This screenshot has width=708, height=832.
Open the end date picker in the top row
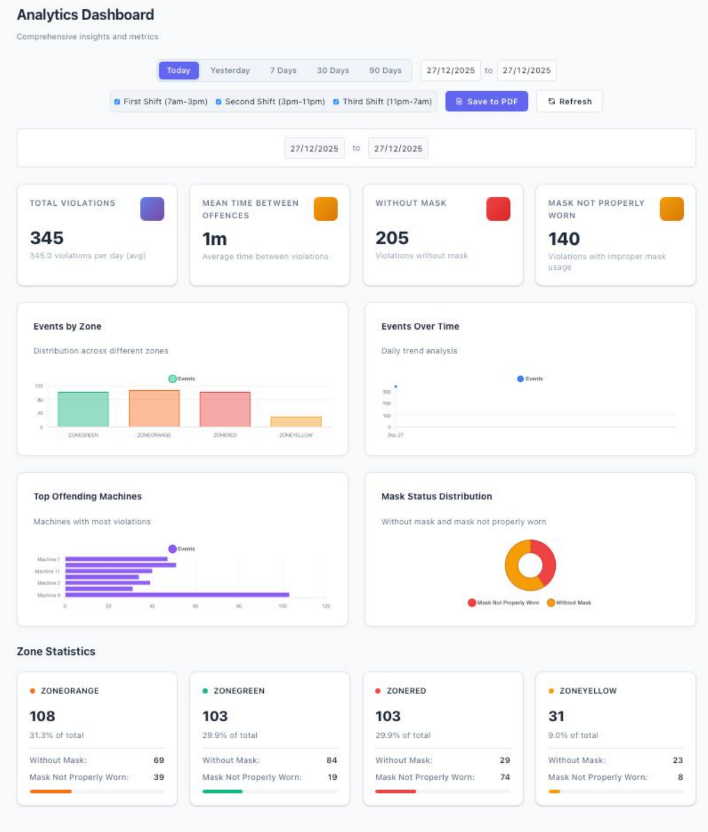coord(526,70)
